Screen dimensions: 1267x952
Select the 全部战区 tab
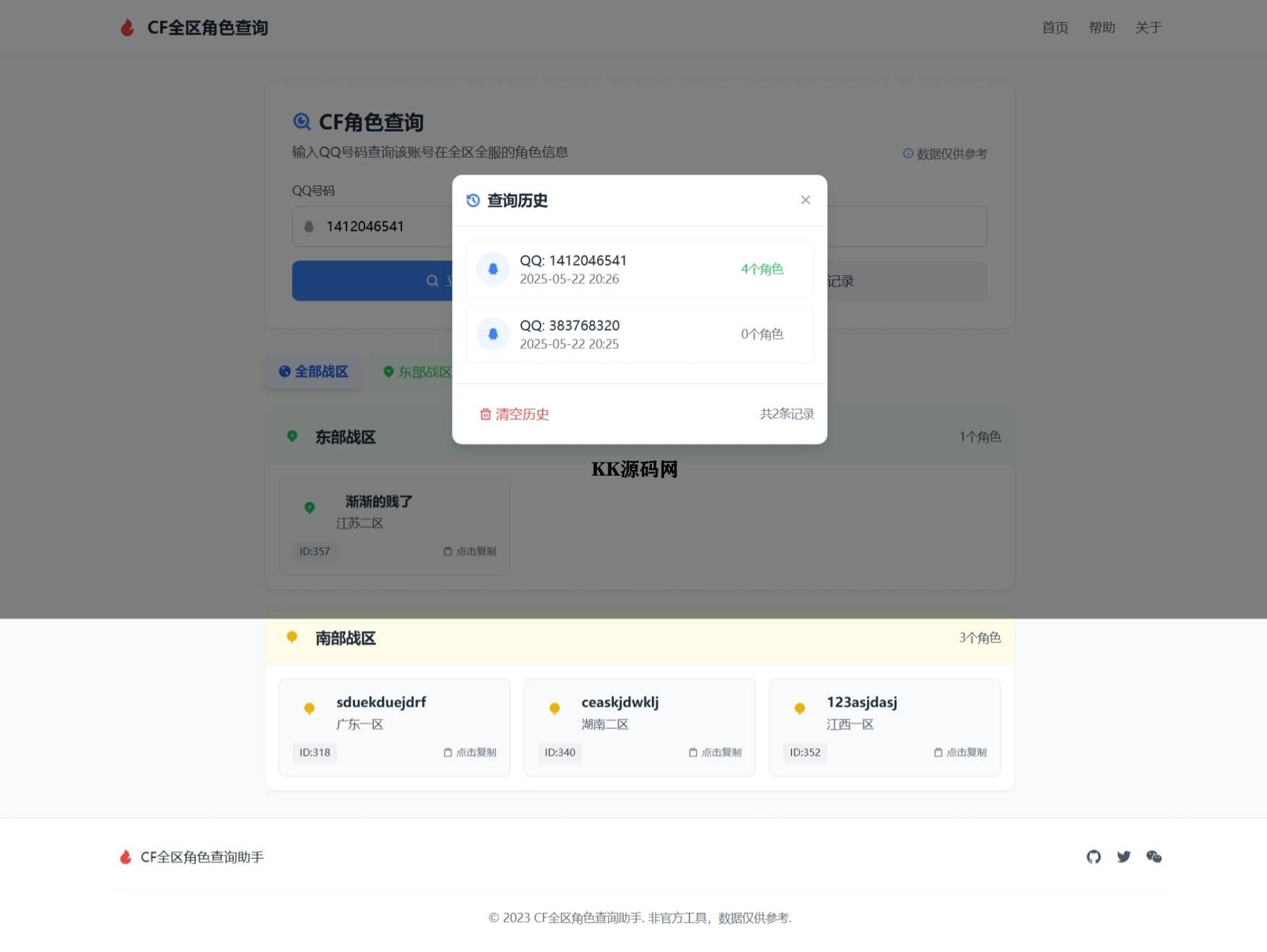coord(313,372)
